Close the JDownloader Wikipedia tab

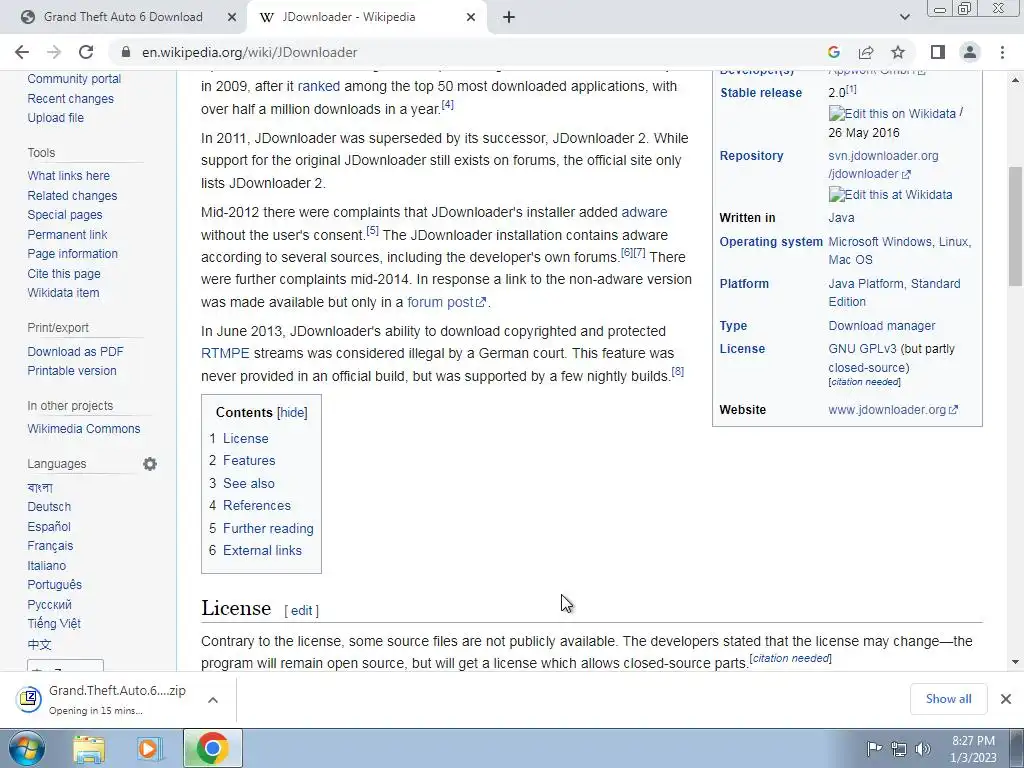(x=471, y=17)
